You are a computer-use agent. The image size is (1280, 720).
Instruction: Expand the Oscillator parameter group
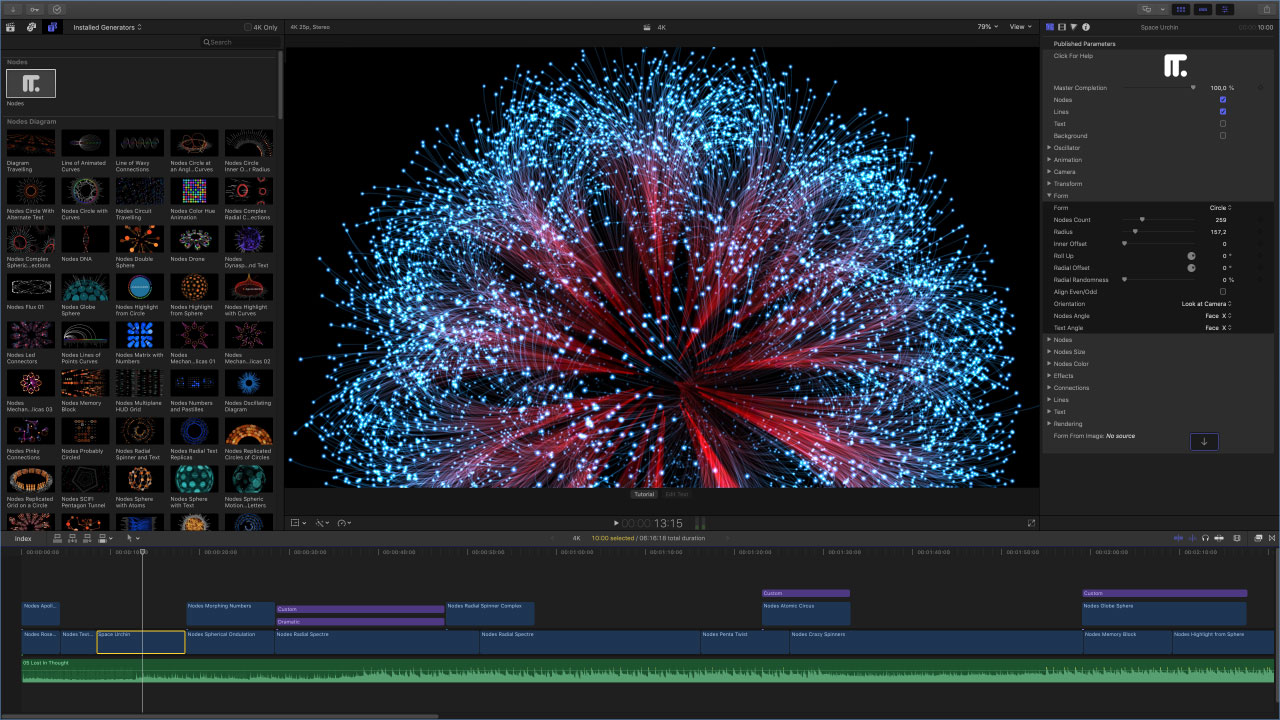(x=1049, y=148)
